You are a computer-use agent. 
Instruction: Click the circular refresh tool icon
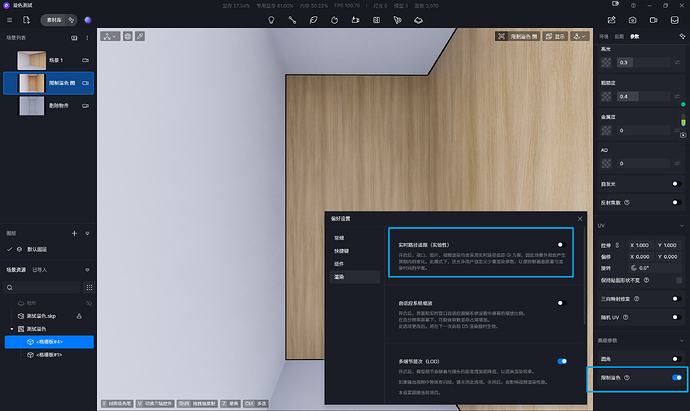pyautogui.click(x=334, y=20)
